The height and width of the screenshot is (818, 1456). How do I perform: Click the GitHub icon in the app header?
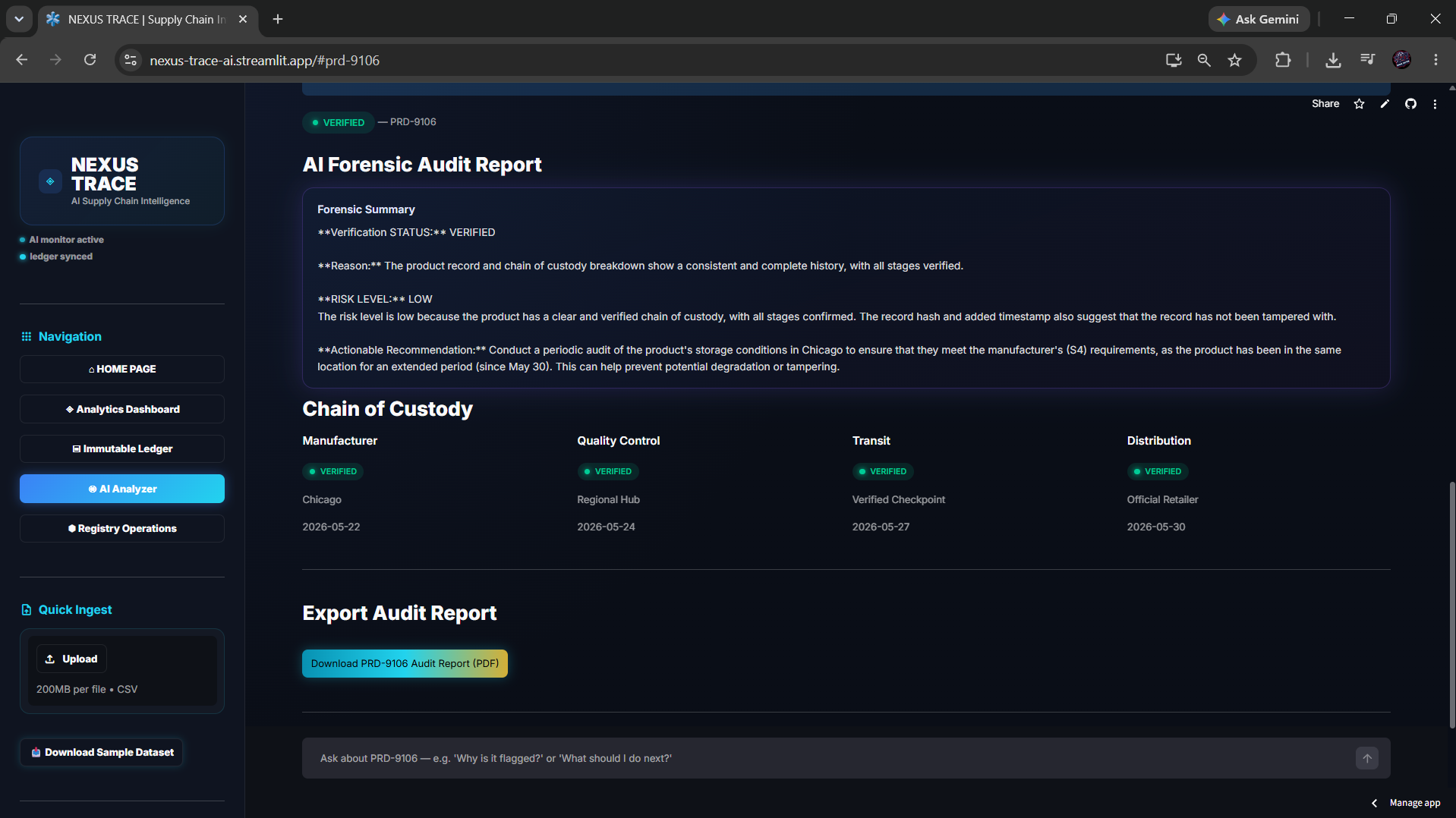point(1410,104)
